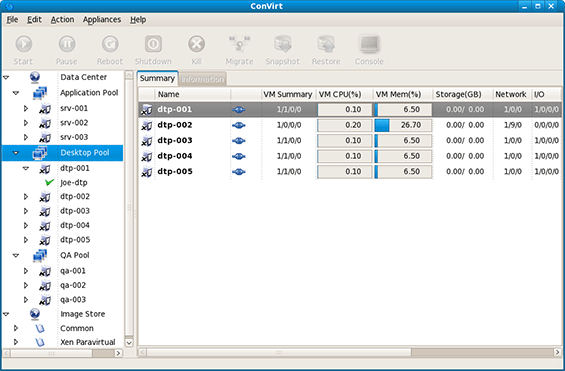Image resolution: width=565 pixels, height=371 pixels.
Task: Expand the srv-003 tree node
Action: tap(26, 137)
